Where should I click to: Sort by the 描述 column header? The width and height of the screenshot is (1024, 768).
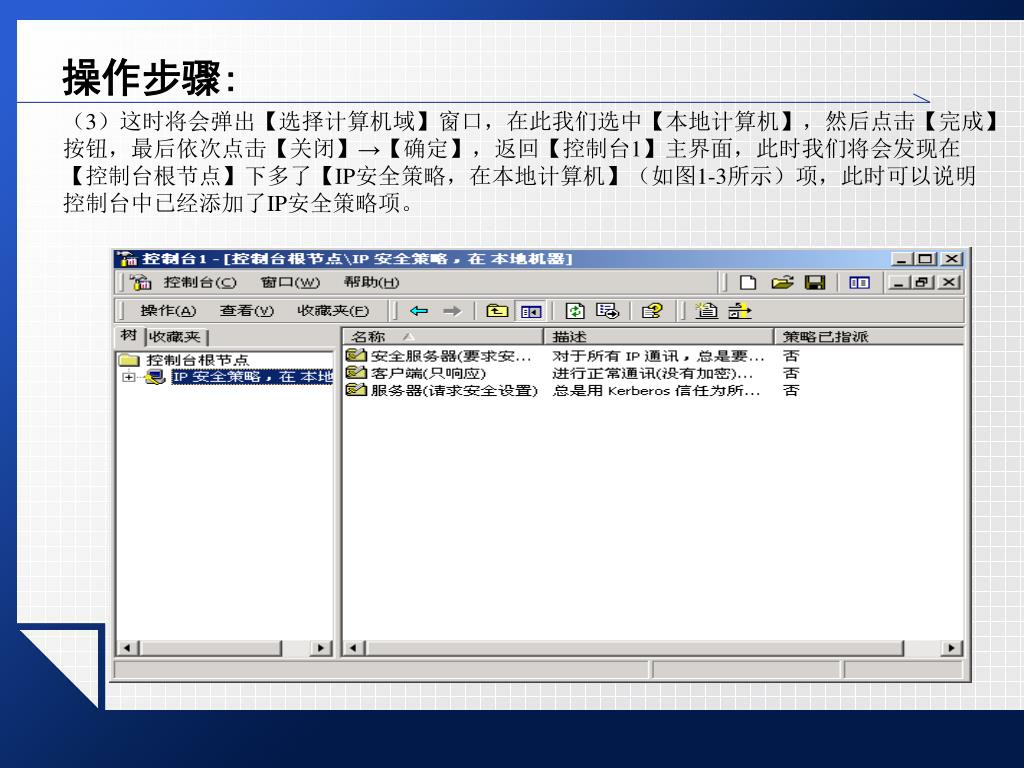658,336
